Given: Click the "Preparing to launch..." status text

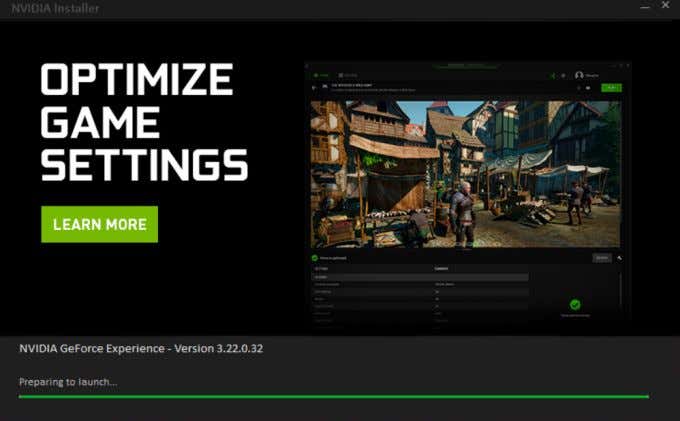Looking at the screenshot, I should [68, 382].
